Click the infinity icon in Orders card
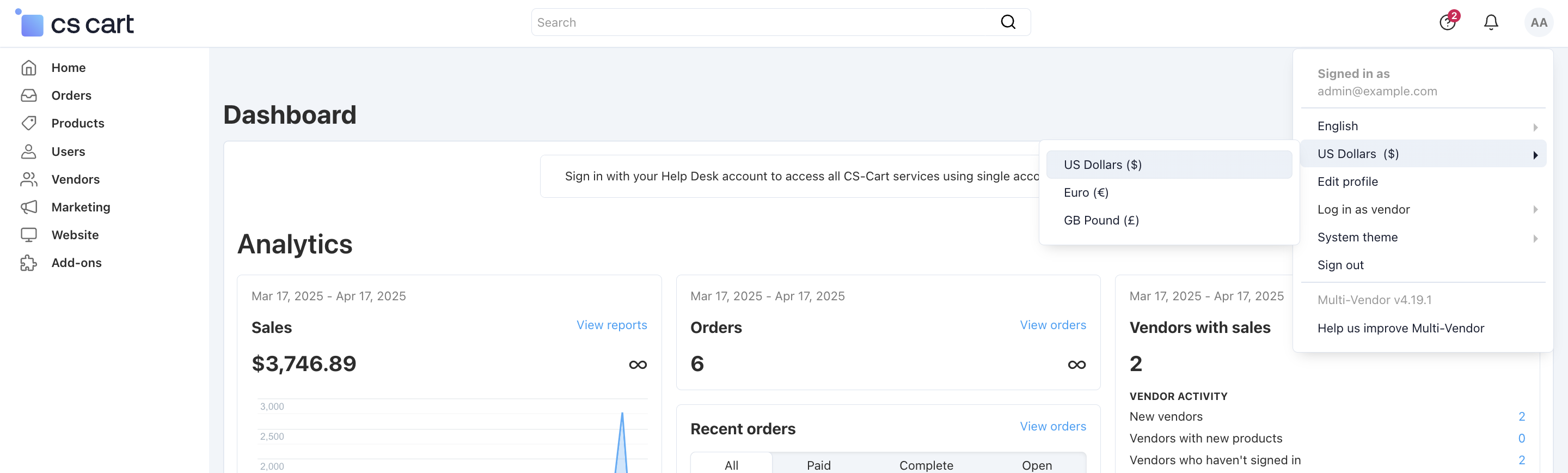This screenshot has width=1568, height=473. point(1076,365)
